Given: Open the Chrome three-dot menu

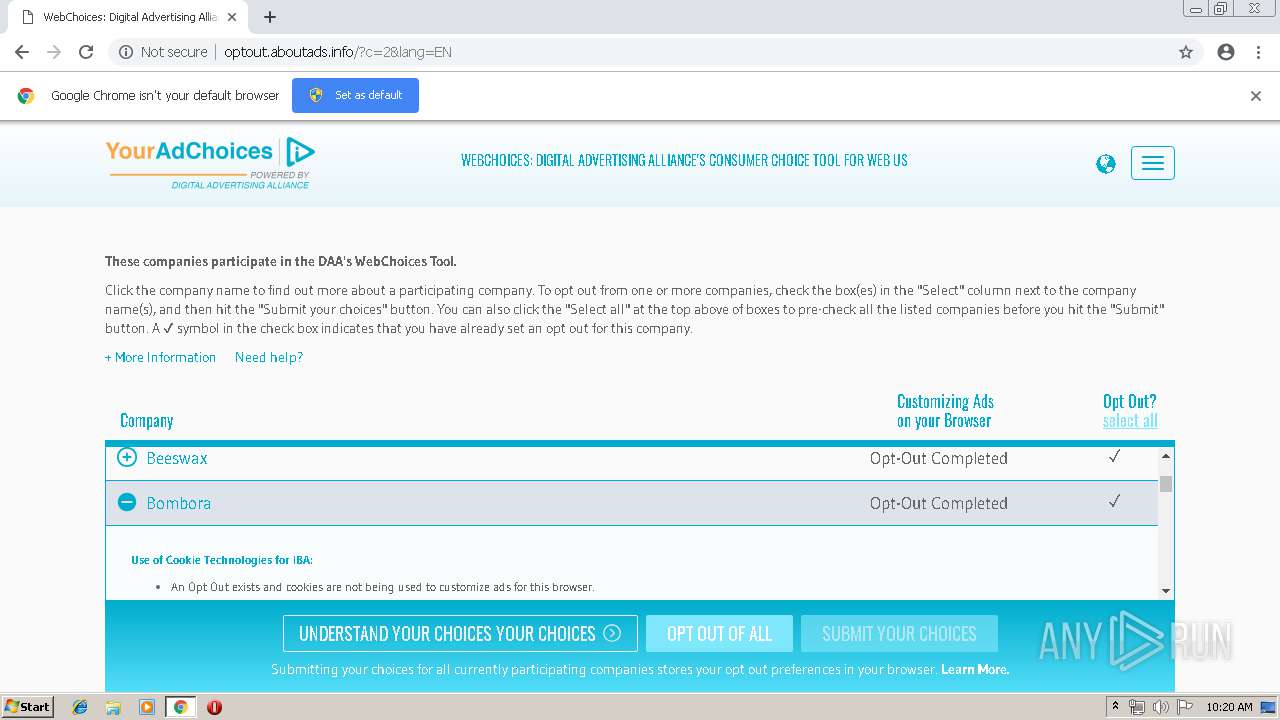Looking at the screenshot, I should 1258,52.
